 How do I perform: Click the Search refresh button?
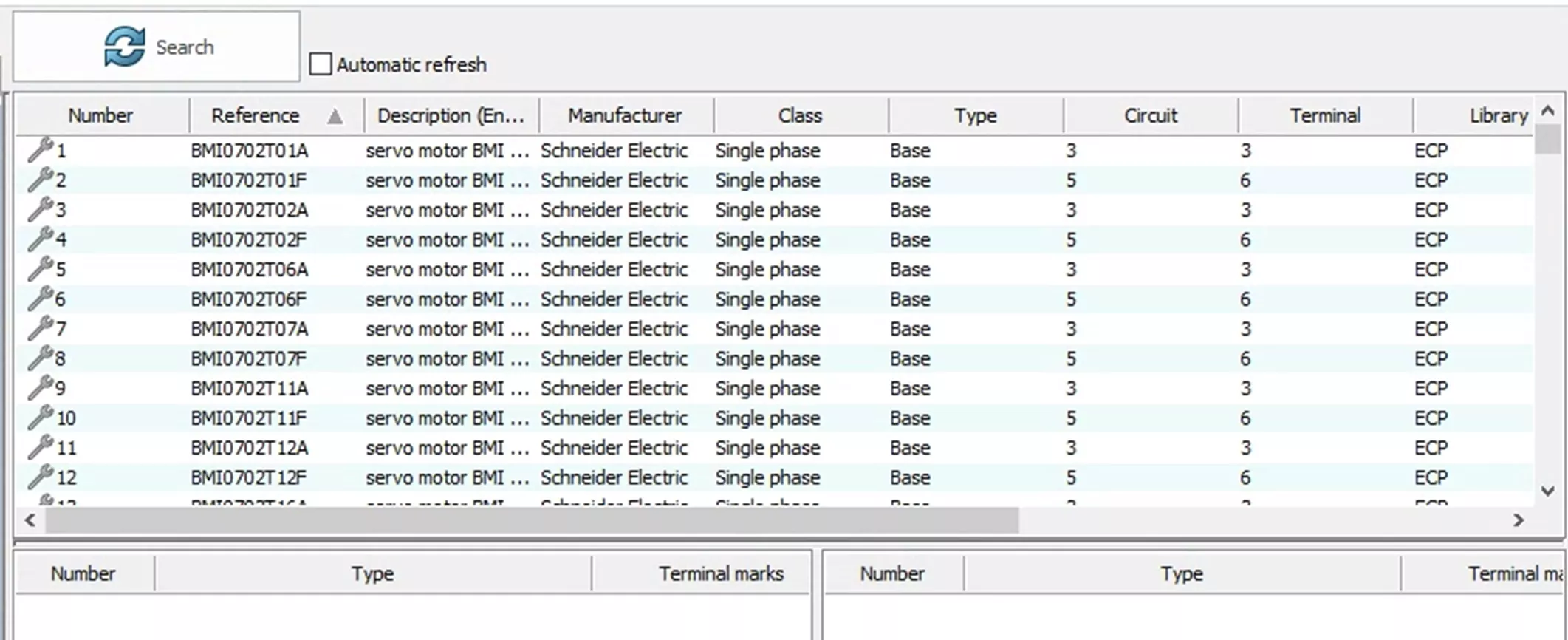pos(157,47)
